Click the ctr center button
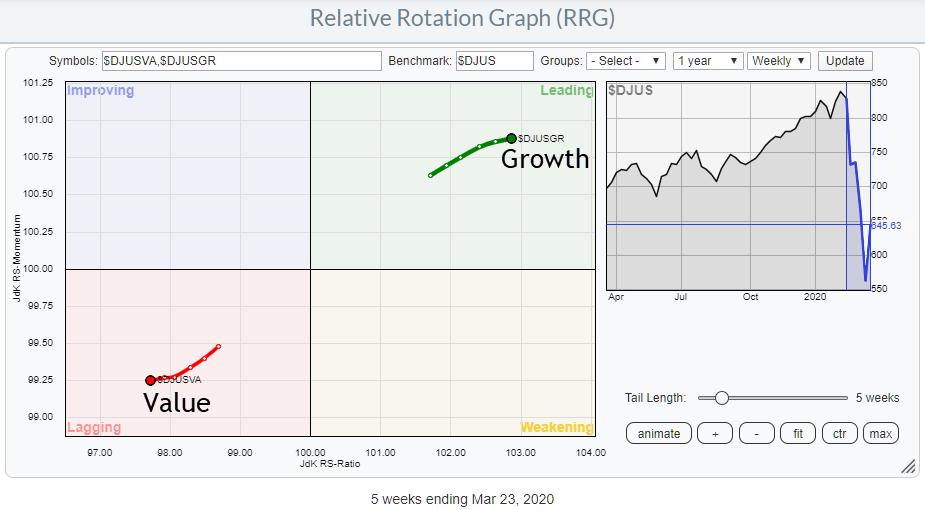 (840, 433)
